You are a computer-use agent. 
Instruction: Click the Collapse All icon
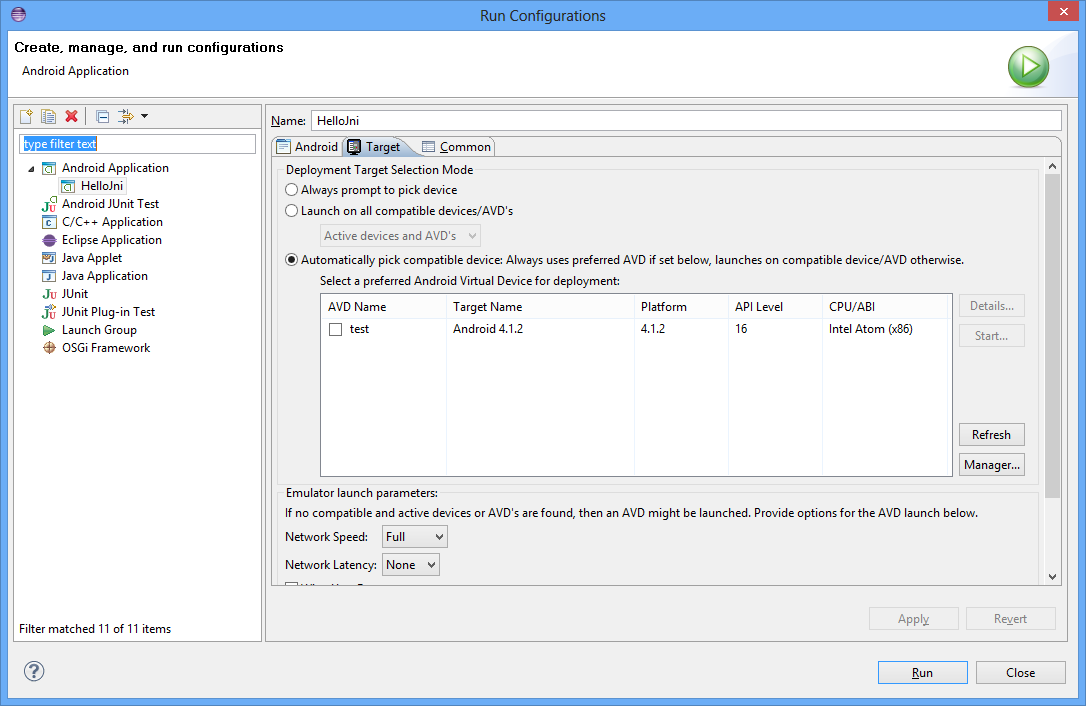[x=102, y=116]
